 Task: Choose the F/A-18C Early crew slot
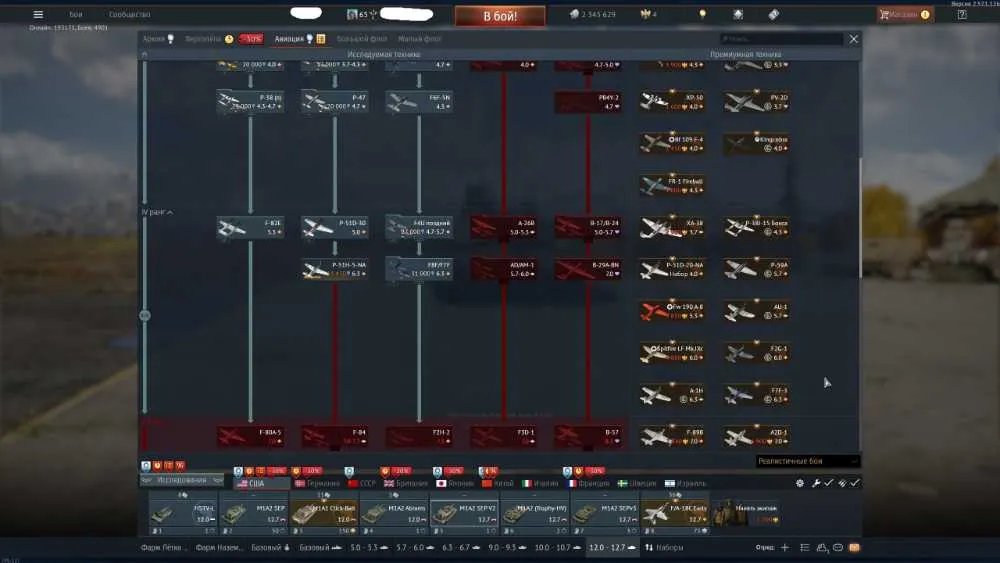(x=674, y=513)
